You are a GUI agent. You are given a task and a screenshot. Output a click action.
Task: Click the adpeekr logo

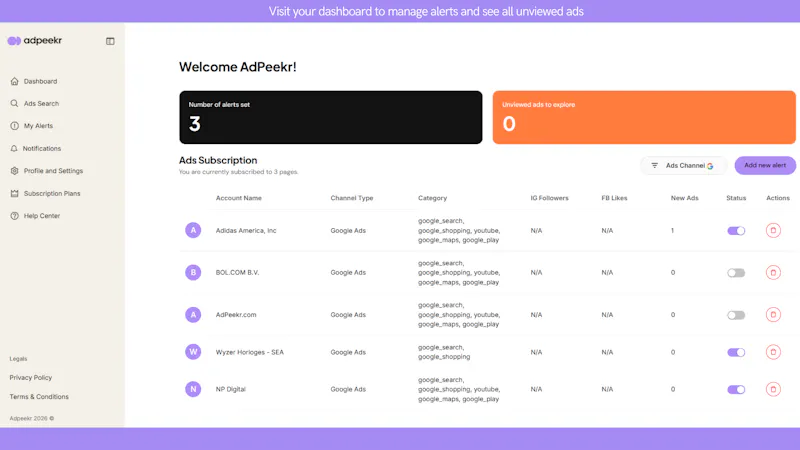(35, 40)
